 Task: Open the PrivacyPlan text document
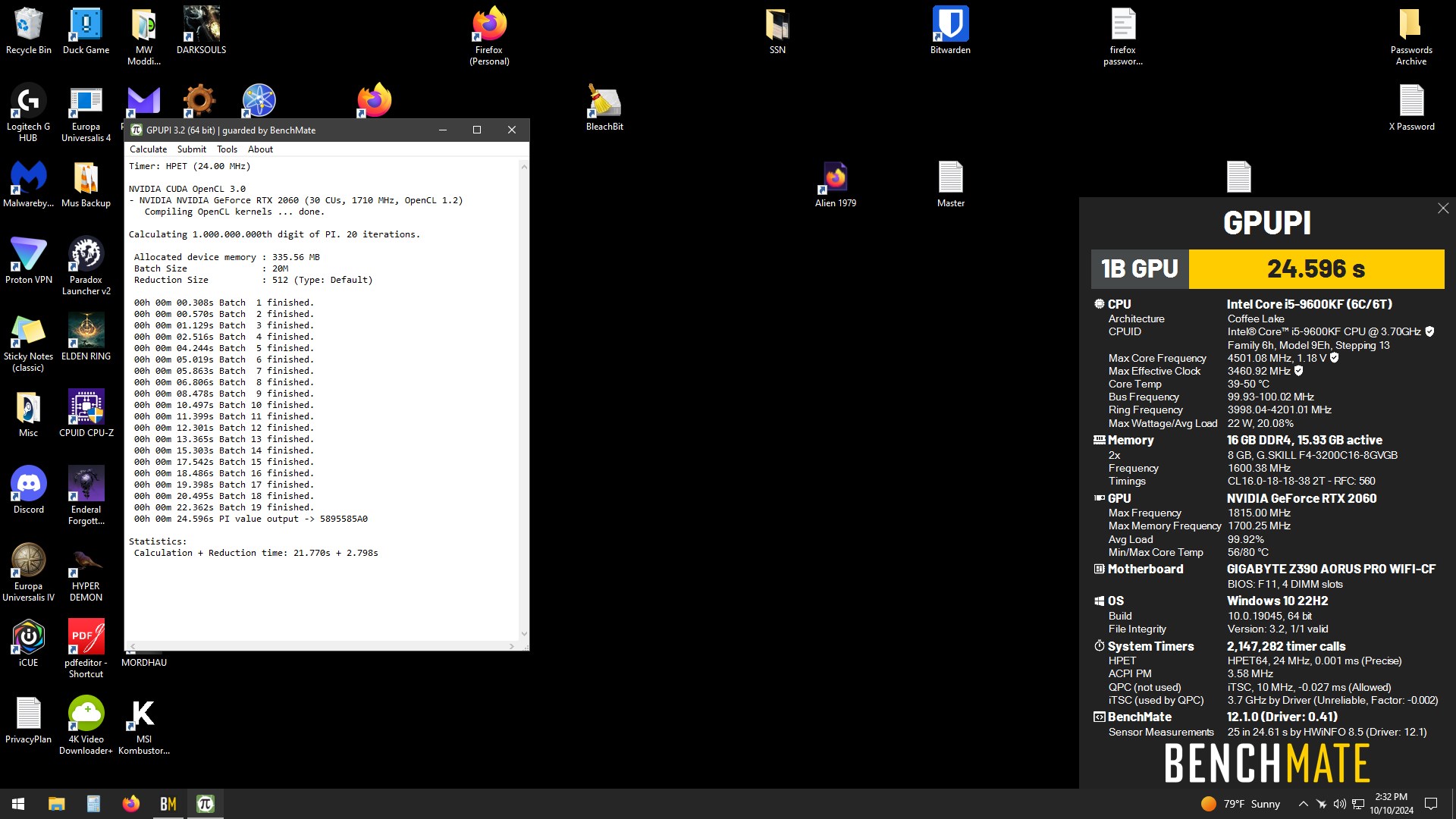[x=28, y=720]
